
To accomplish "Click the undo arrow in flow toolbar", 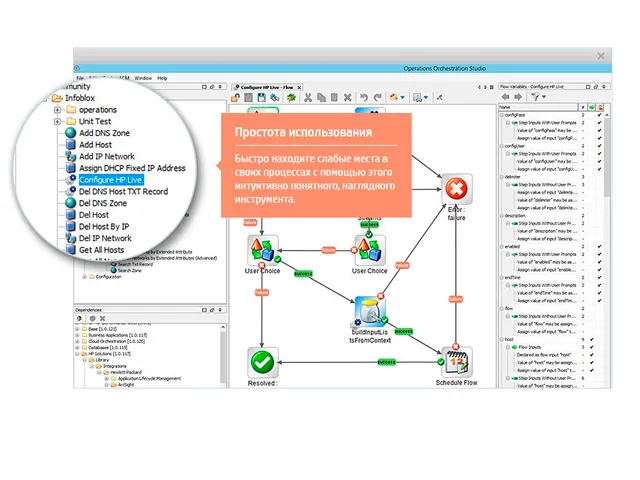I will click(x=364, y=97).
